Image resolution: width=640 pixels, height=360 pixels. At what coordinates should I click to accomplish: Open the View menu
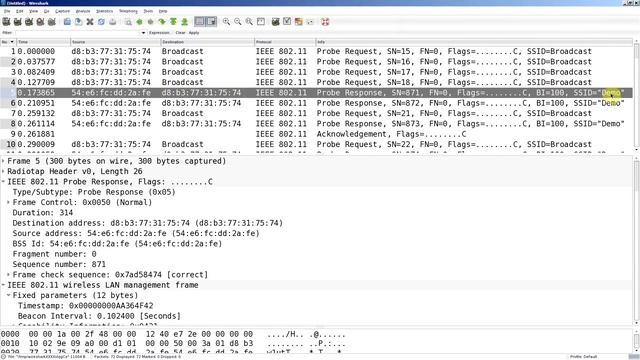click(33, 11)
